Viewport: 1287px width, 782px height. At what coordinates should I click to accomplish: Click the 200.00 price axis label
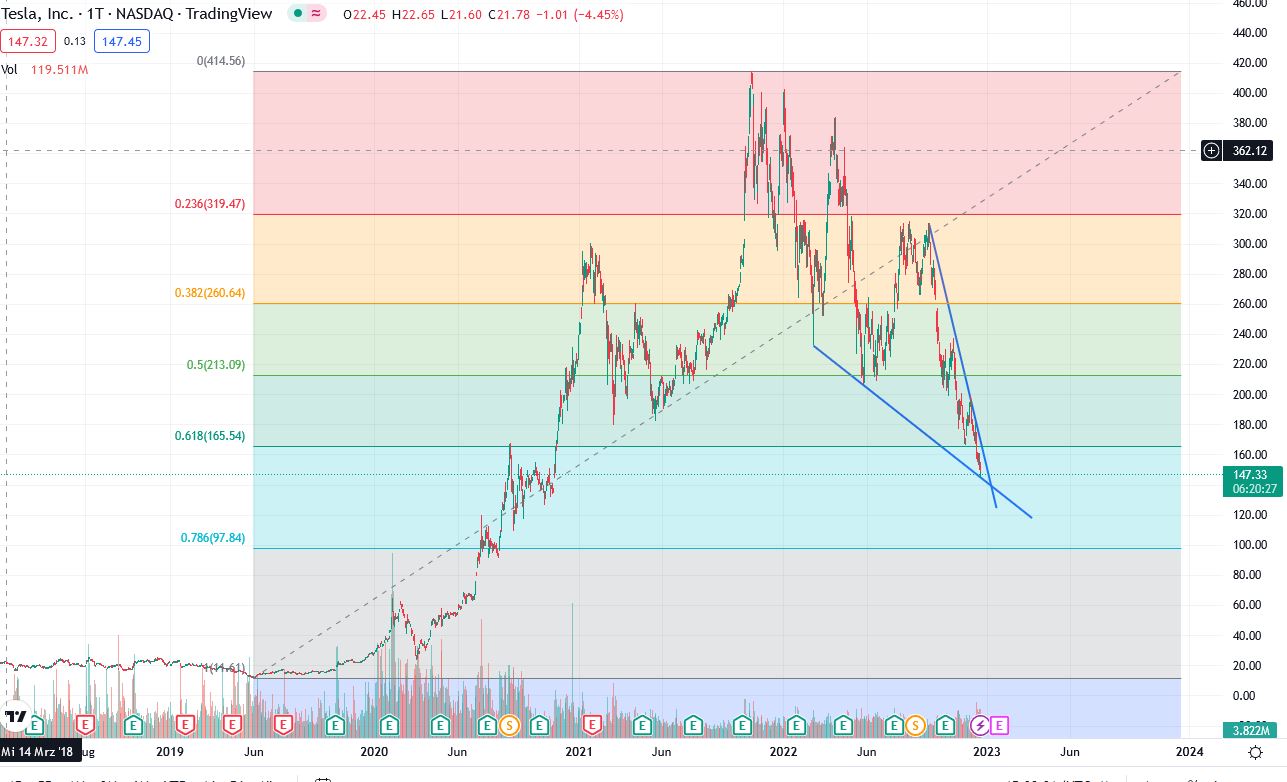click(1250, 395)
